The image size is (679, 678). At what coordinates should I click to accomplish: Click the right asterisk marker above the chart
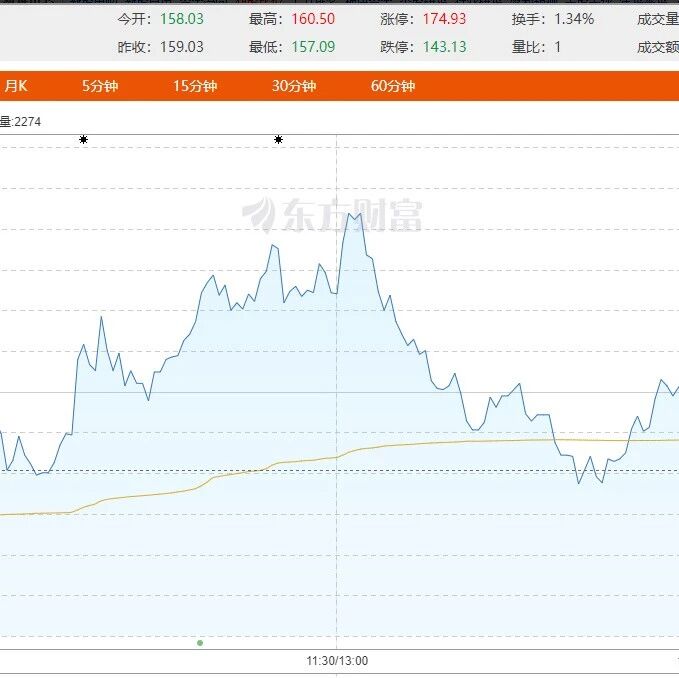pyautogui.click(x=278, y=140)
